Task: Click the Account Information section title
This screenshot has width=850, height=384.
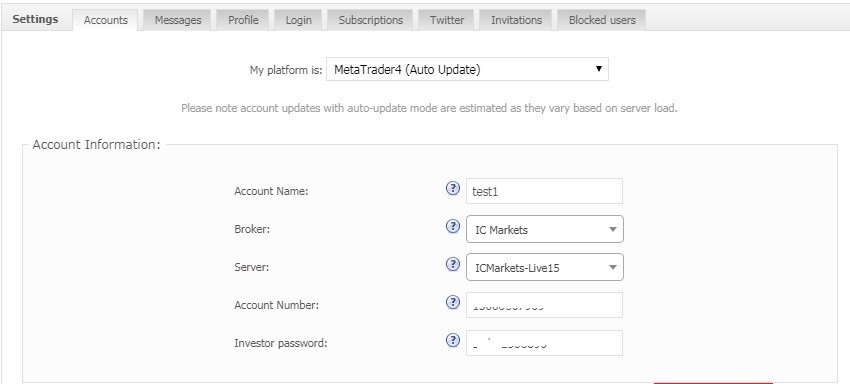Action: point(96,145)
